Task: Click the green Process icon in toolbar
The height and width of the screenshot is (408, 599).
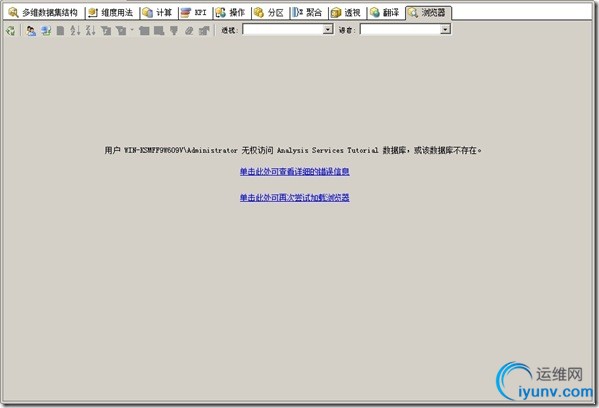Action: 10,31
